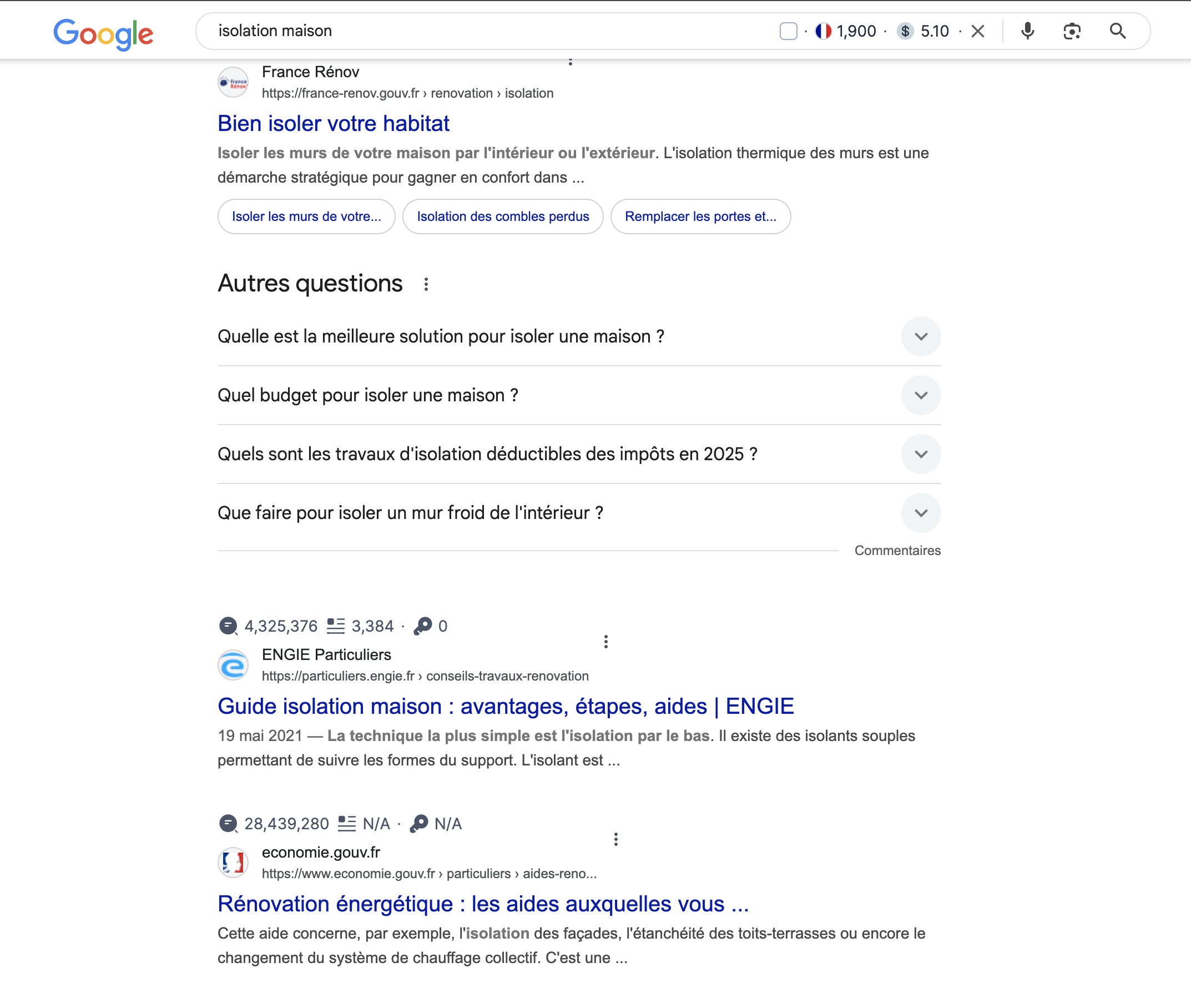Open Google Lens image search icon
The image size is (1191, 1008).
(1072, 31)
